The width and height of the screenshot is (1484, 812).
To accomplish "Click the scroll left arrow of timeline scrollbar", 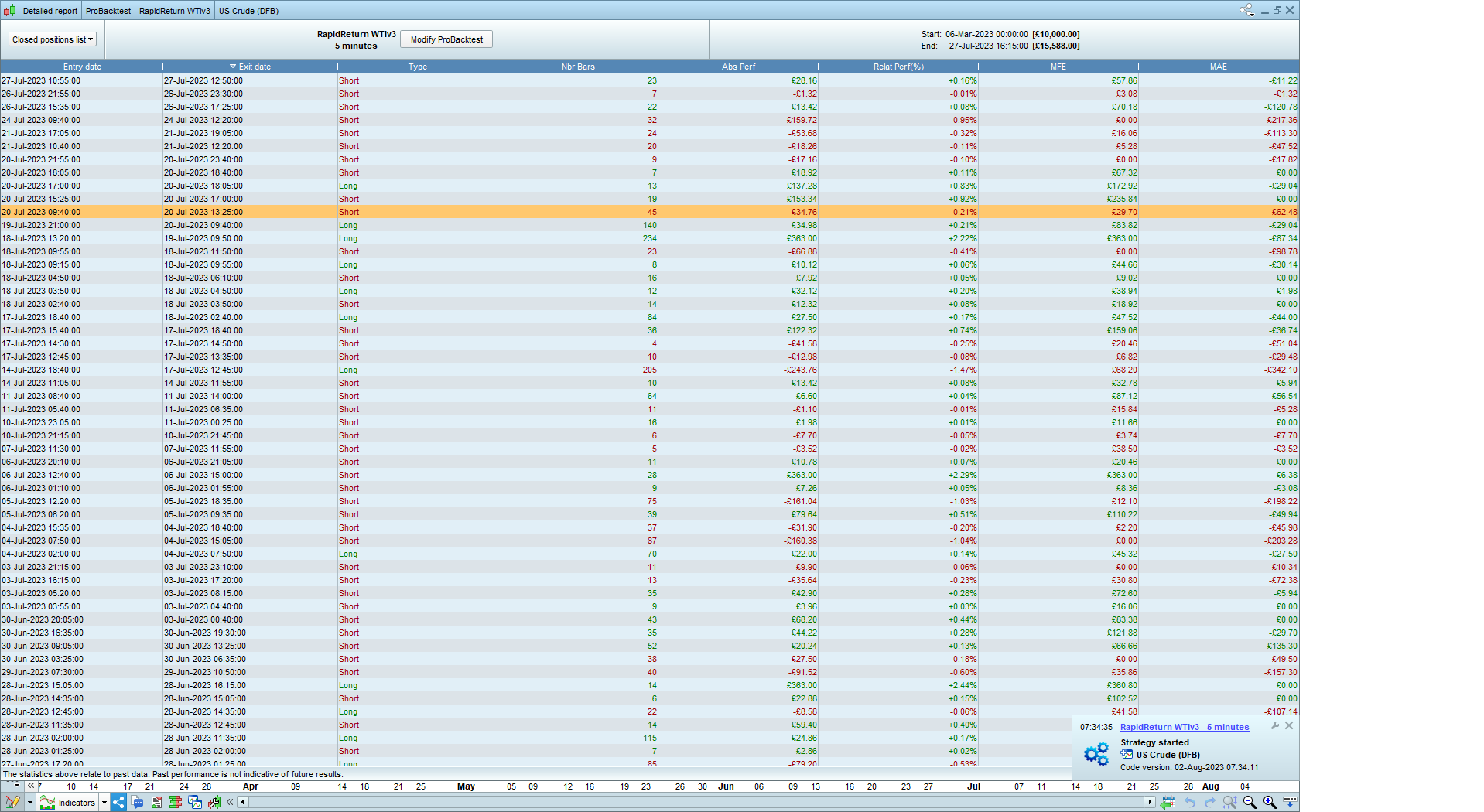I will pos(243,802).
